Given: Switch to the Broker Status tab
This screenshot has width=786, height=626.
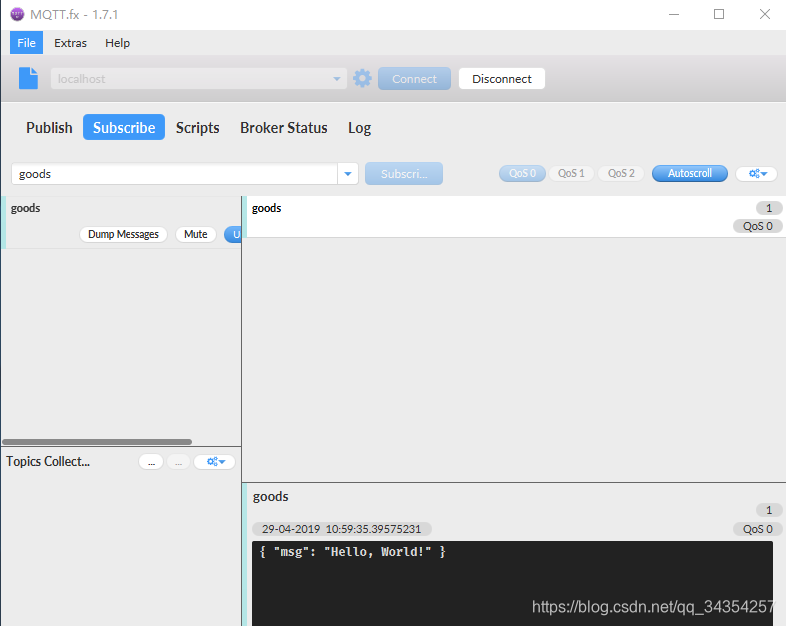Looking at the screenshot, I should point(284,128).
